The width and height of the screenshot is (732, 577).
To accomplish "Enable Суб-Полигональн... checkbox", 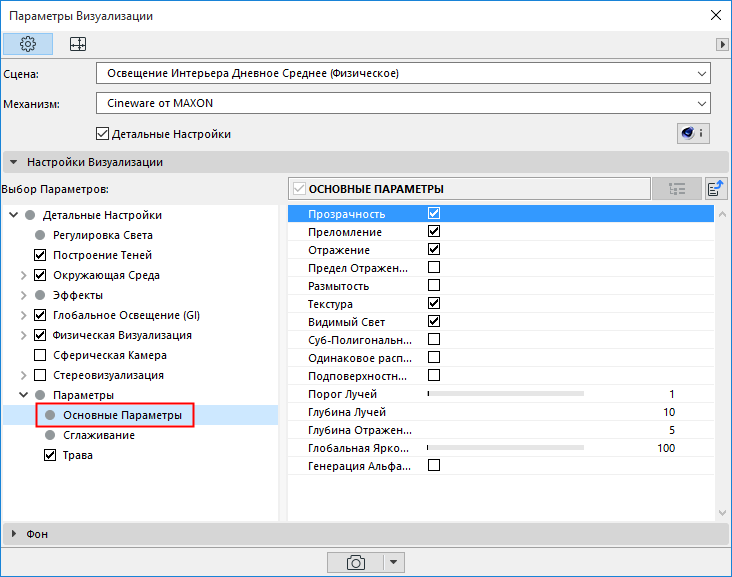I will tap(434, 339).
